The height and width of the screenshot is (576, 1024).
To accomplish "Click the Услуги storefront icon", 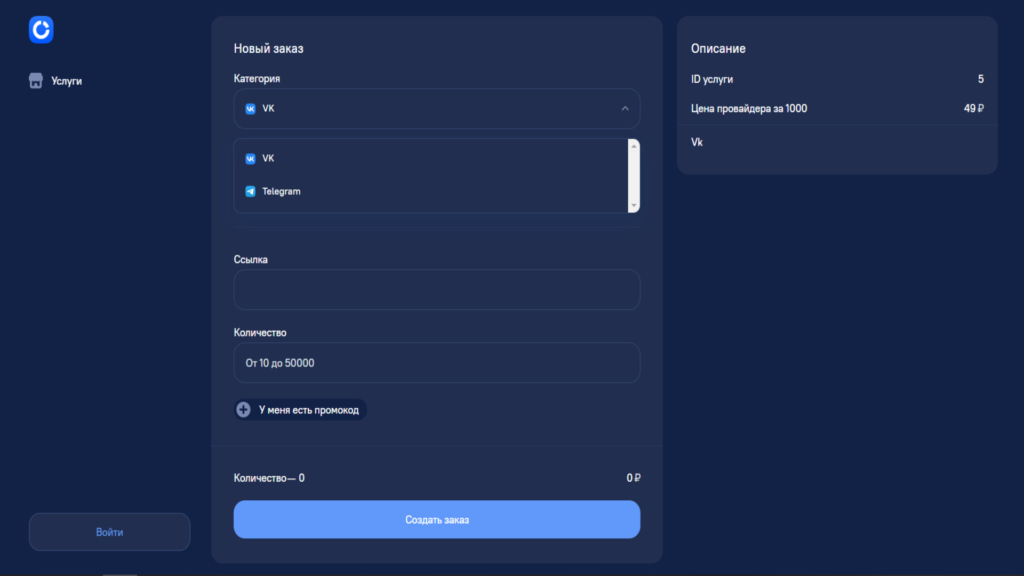I will point(36,80).
